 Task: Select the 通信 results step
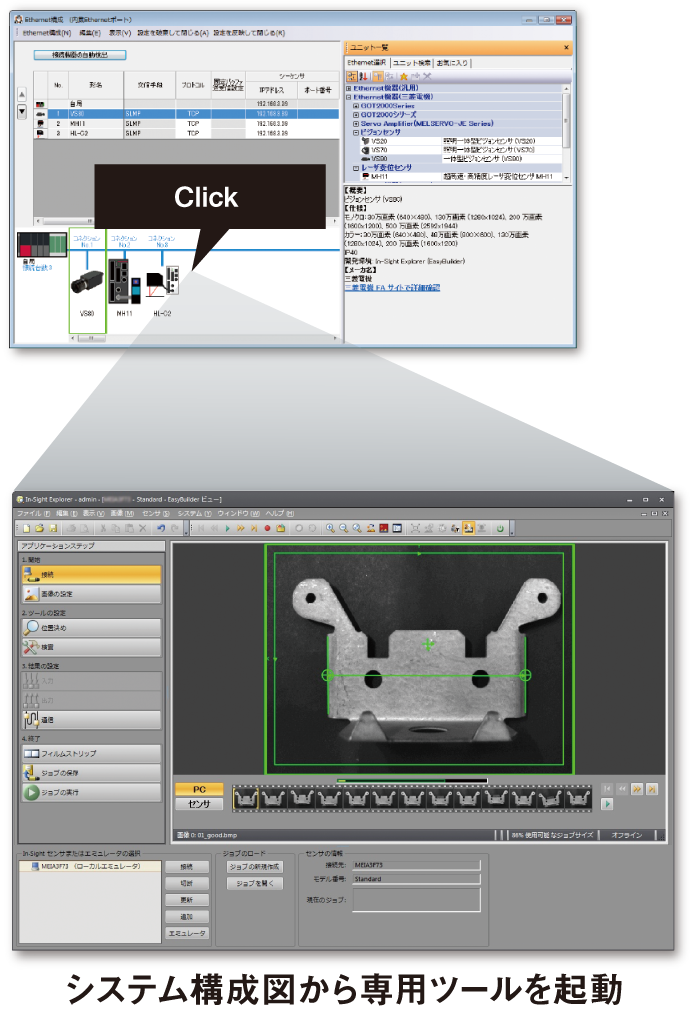point(91,719)
